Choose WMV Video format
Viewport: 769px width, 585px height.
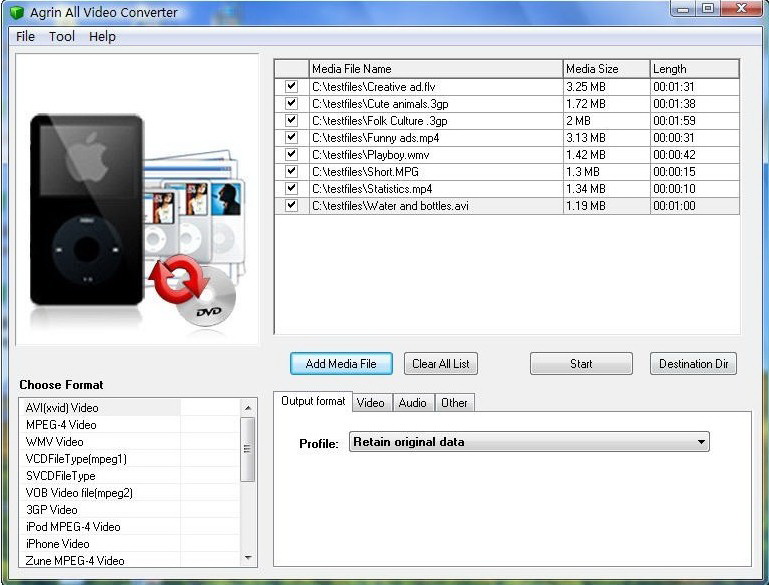click(x=130, y=441)
